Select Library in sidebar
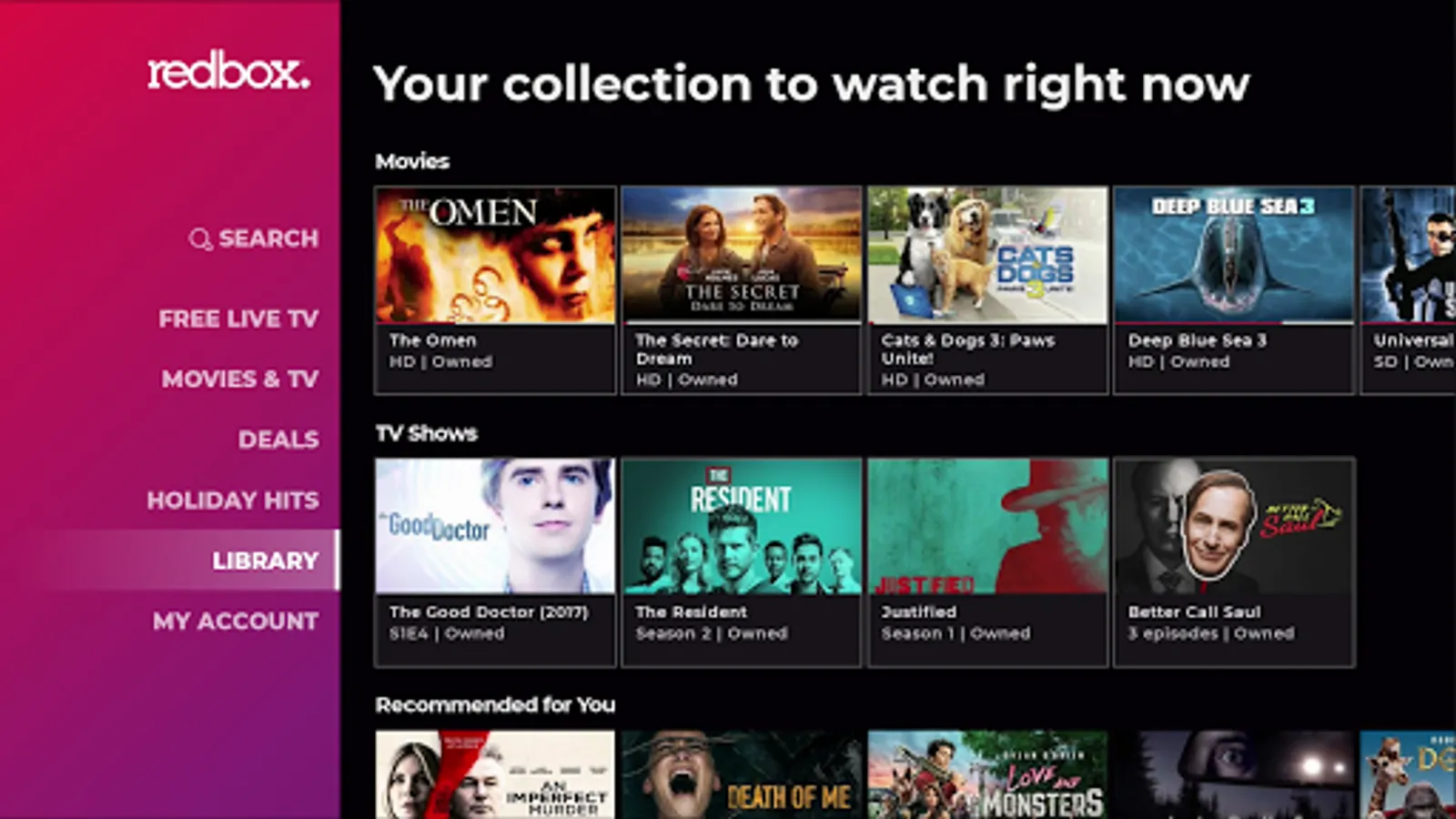This screenshot has height=819, width=1456. tap(266, 561)
